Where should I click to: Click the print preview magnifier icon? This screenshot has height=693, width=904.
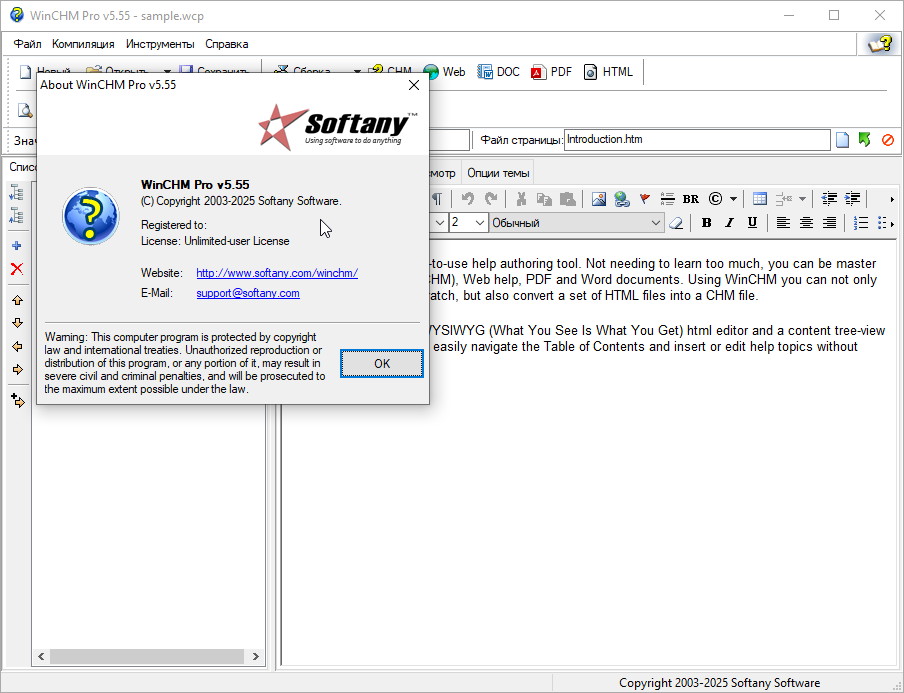click(x=25, y=110)
